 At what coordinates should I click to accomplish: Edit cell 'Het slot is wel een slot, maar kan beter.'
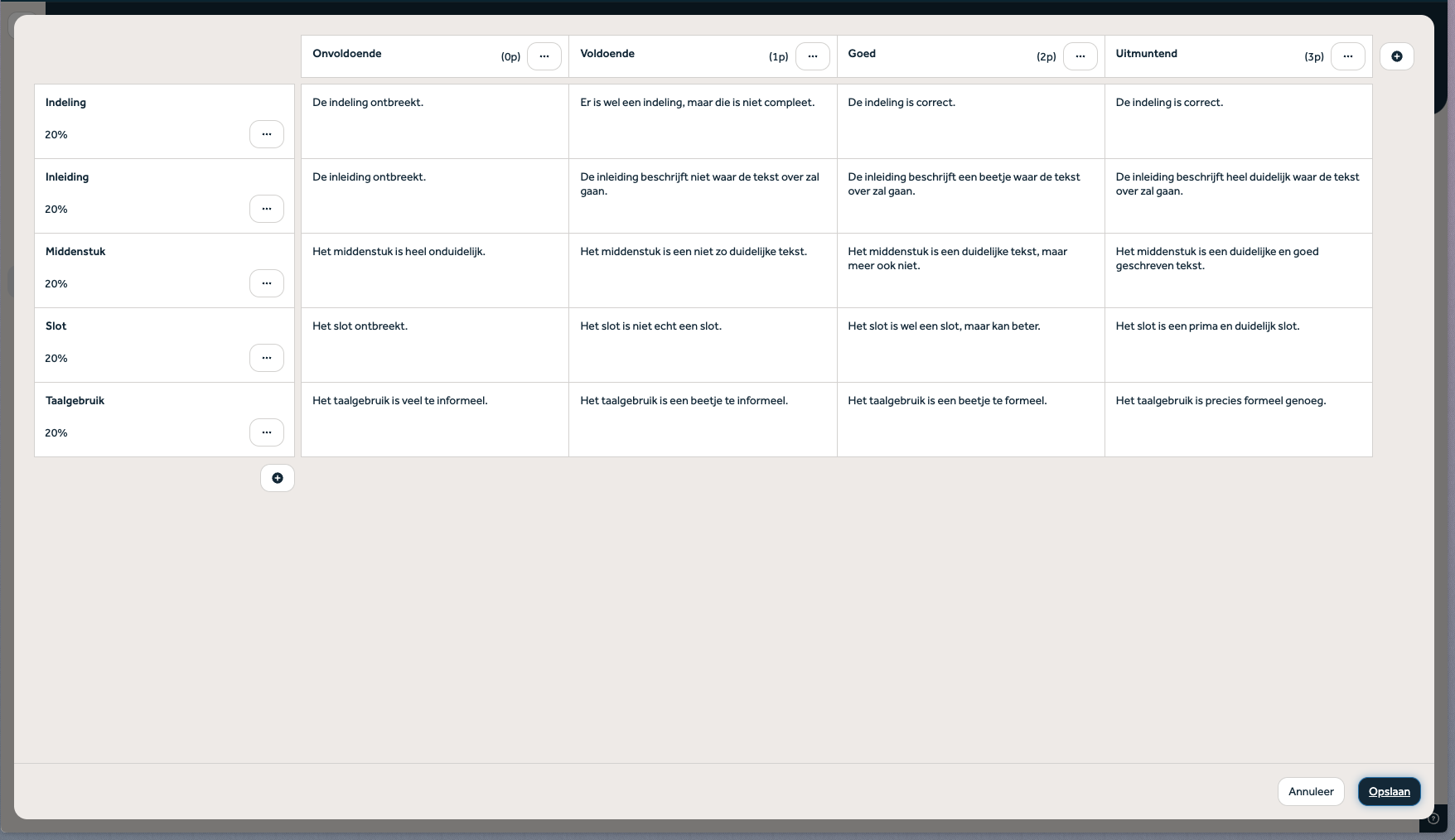click(970, 345)
